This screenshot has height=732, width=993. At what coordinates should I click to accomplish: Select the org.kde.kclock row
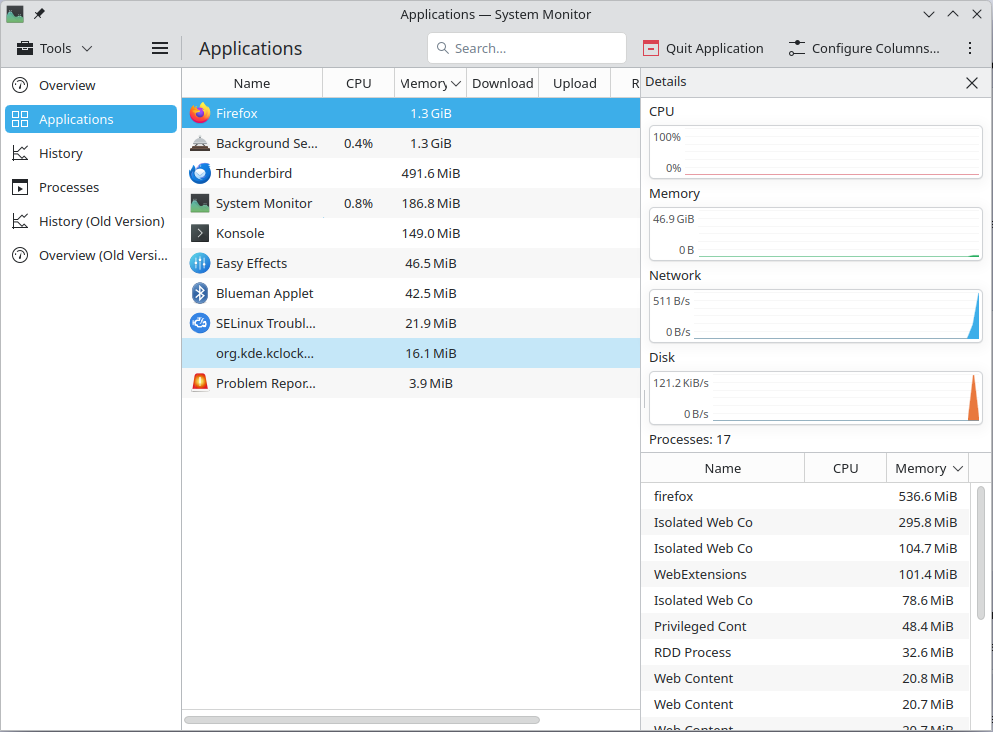pos(411,353)
